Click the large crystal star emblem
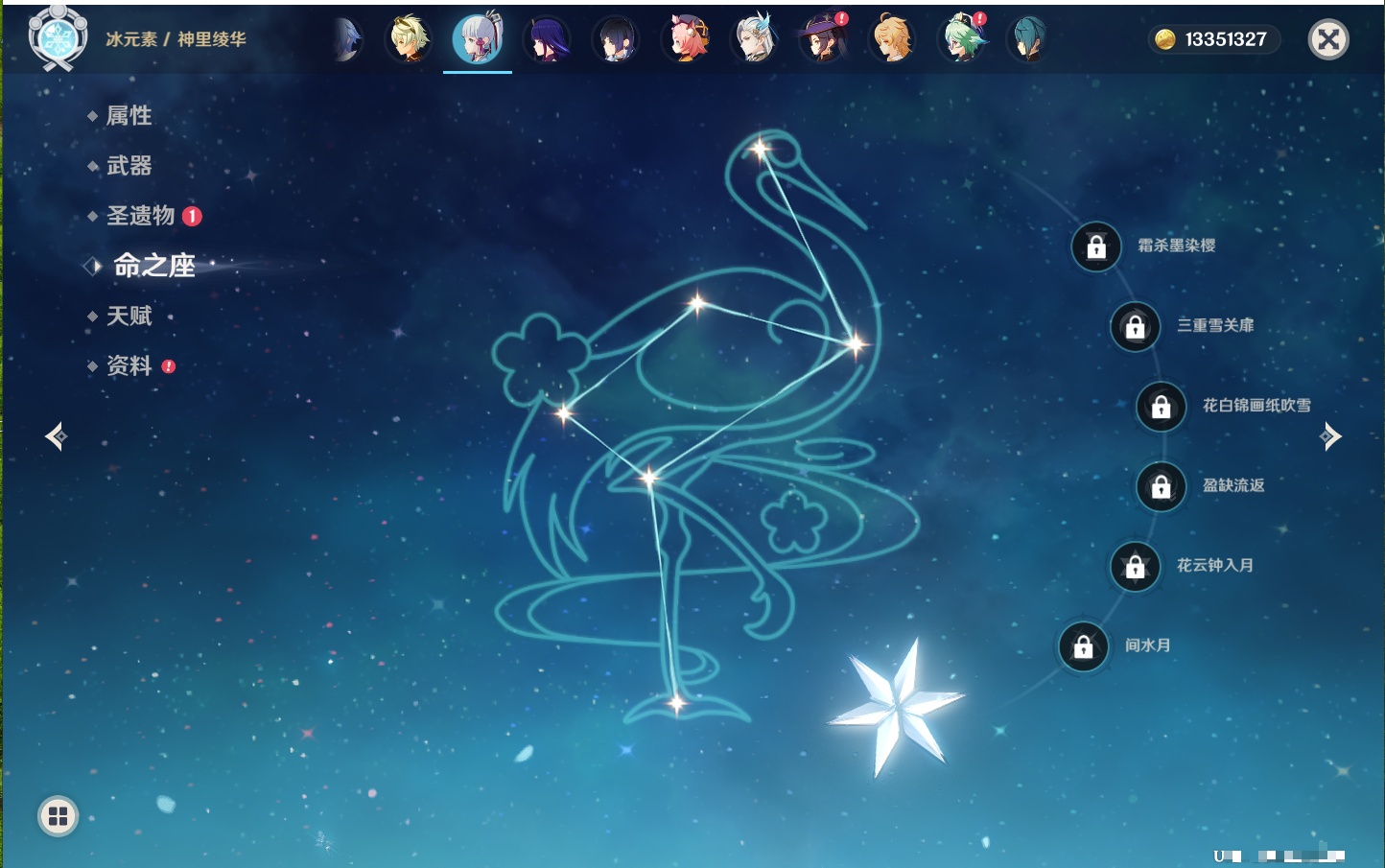1385x868 pixels. point(895,707)
